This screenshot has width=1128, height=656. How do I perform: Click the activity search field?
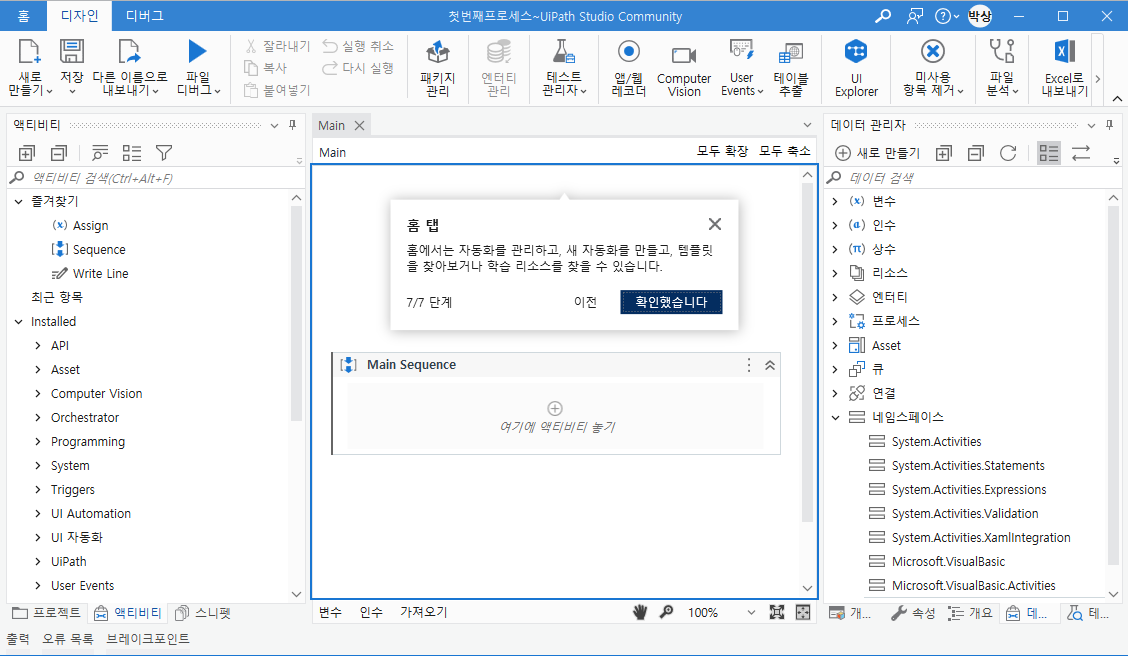point(158,178)
